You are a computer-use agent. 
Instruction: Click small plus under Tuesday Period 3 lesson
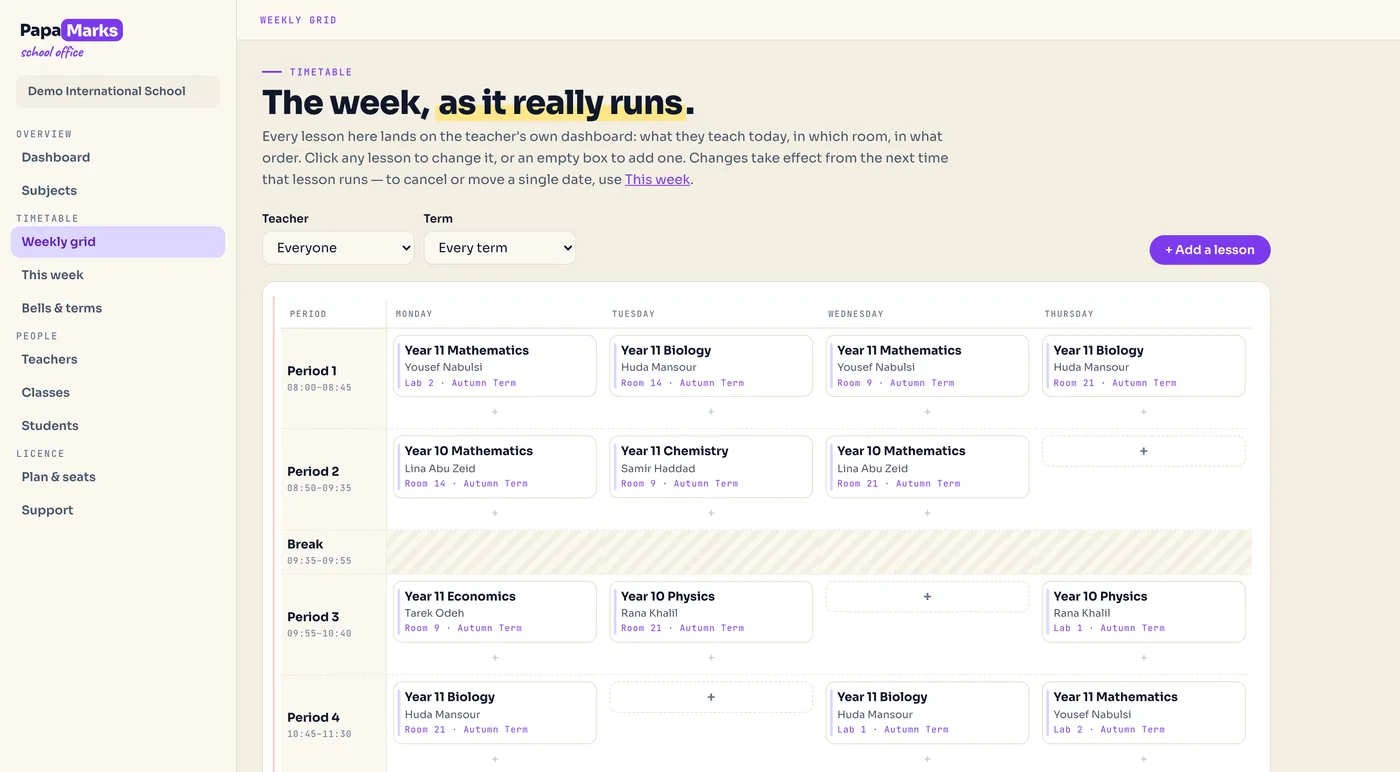click(711, 658)
